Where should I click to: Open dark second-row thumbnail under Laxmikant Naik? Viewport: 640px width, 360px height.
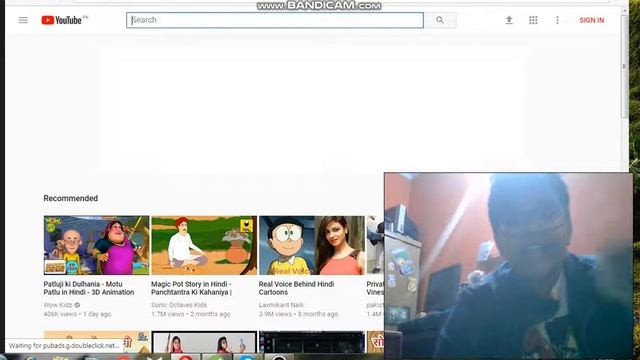(312, 342)
